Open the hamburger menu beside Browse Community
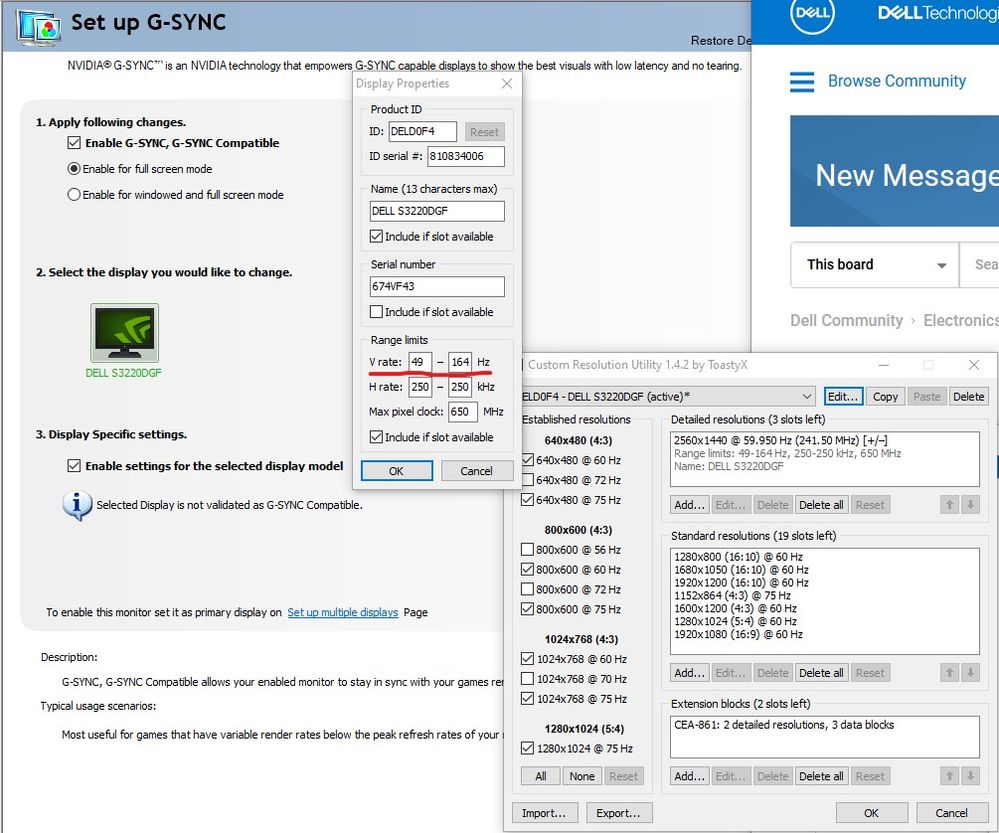Image resolution: width=999 pixels, height=833 pixels. 801,82
